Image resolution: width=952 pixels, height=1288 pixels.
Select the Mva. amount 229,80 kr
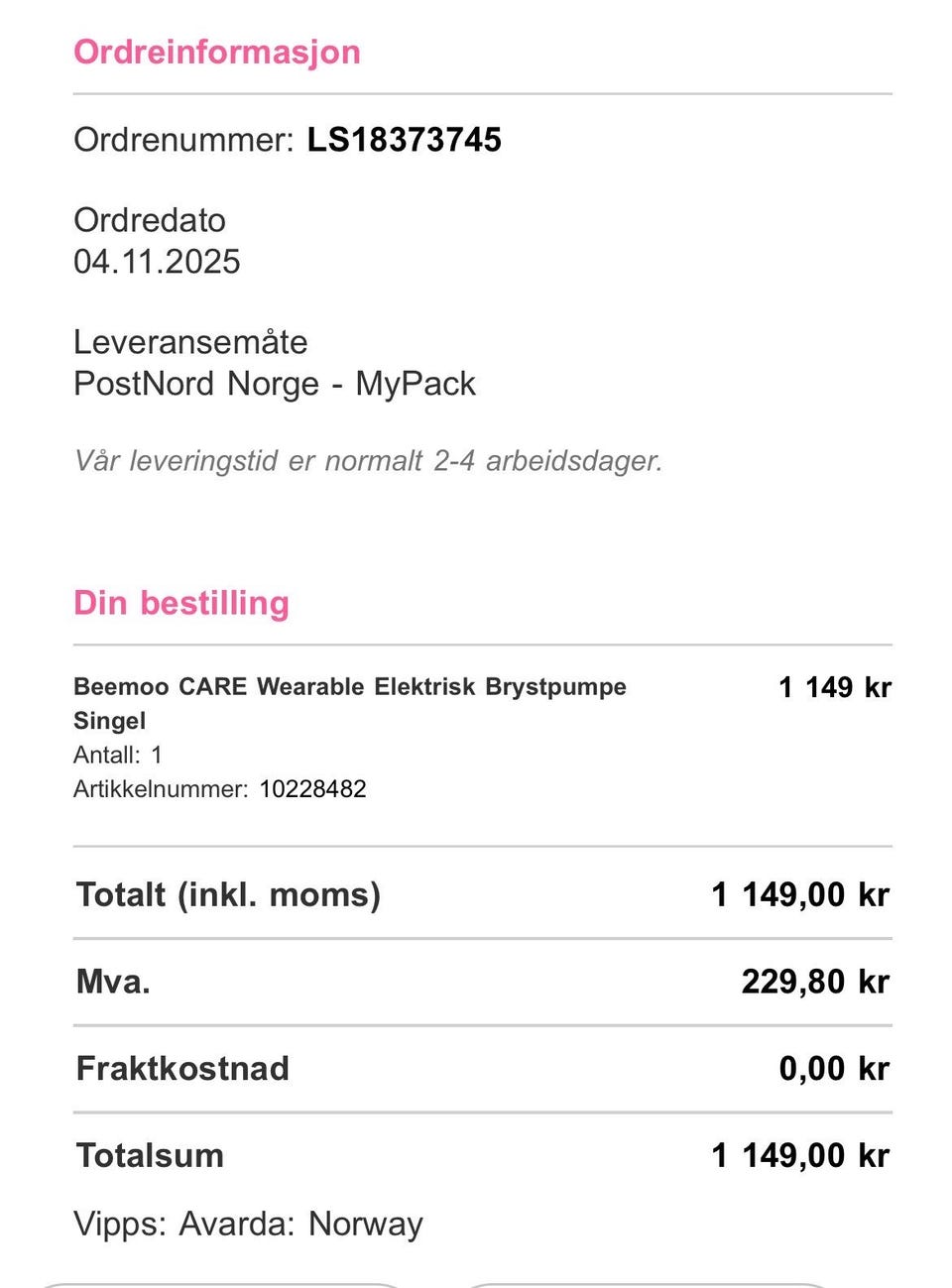click(x=815, y=982)
